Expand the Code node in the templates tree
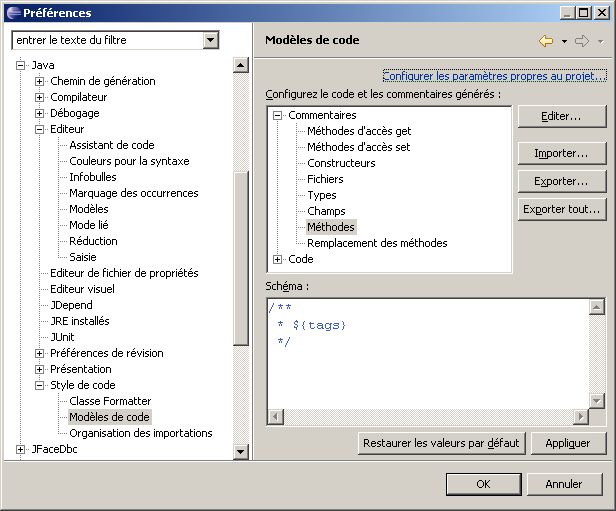The height and width of the screenshot is (511, 616). point(278,259)
